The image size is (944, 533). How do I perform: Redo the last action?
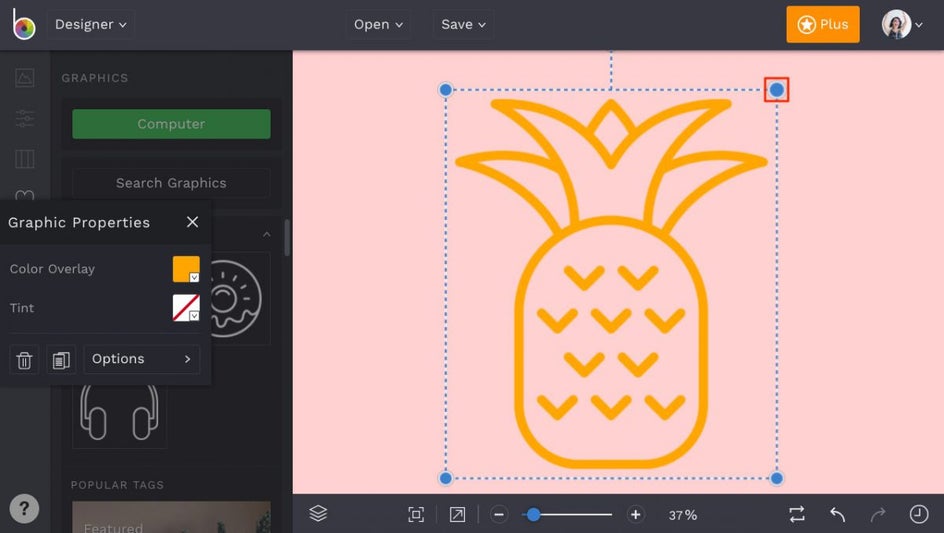tap(878, 514)
